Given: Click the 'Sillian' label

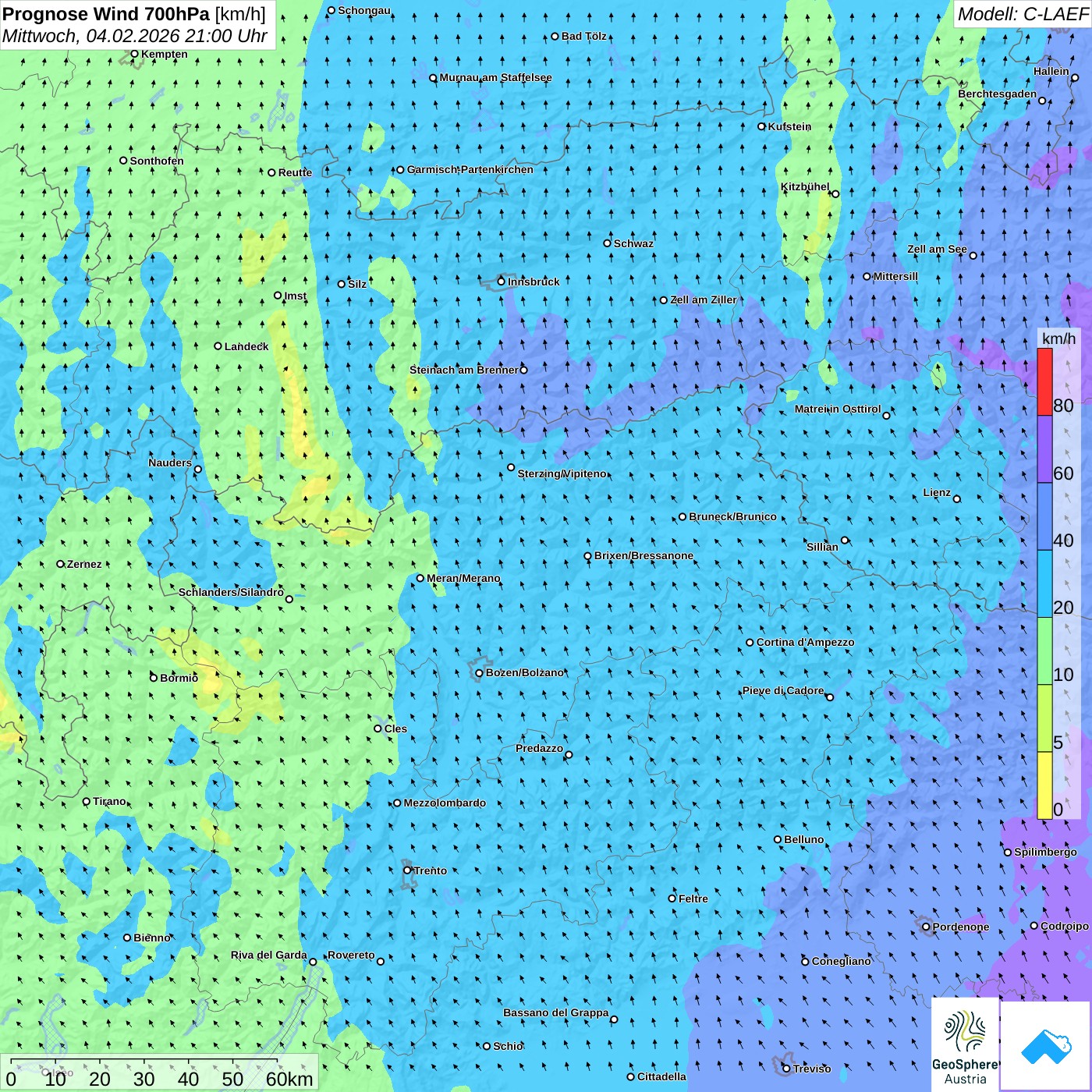Looking at the screenshot, I should pos(822,546).
